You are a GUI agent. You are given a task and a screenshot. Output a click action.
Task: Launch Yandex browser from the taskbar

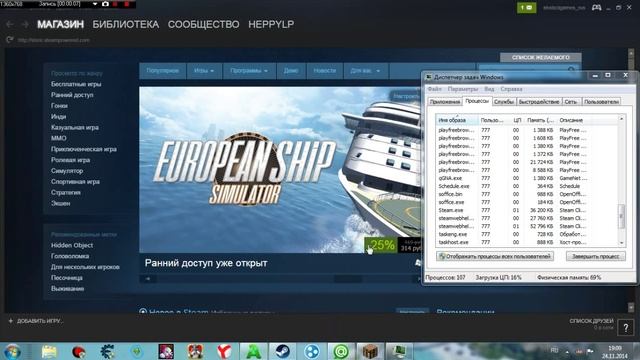[224, 351]
